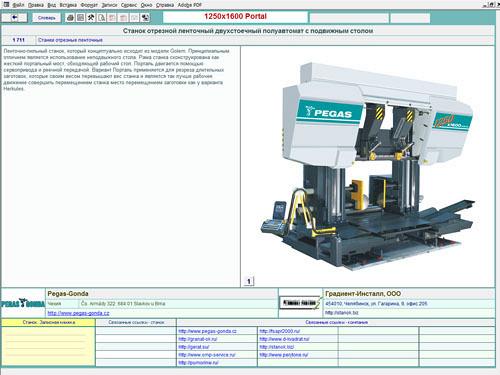Click the crossed hammer tools icon
Screen dimensions: 500x375
coord(91,18)
